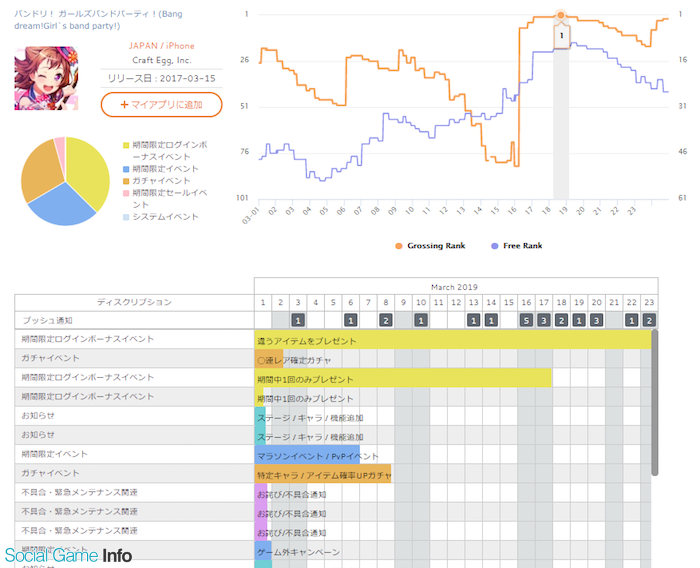Click blue slice of the pie chart

tap(62, 205)
